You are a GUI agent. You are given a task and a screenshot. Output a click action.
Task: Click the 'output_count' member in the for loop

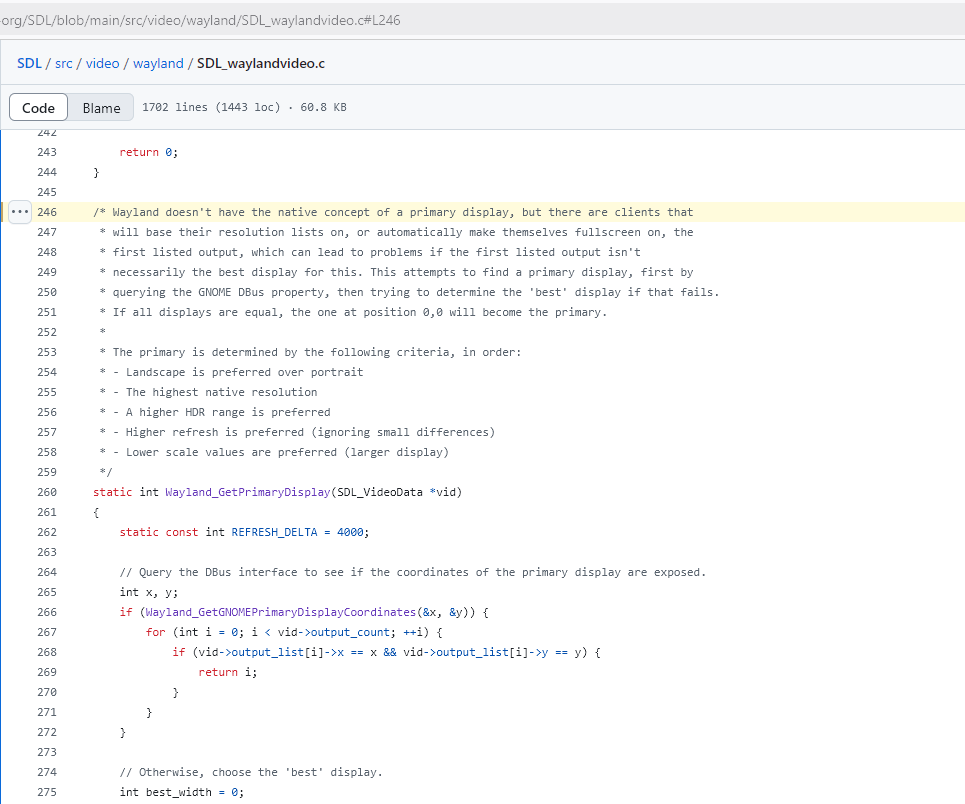[x=350, y=632]
